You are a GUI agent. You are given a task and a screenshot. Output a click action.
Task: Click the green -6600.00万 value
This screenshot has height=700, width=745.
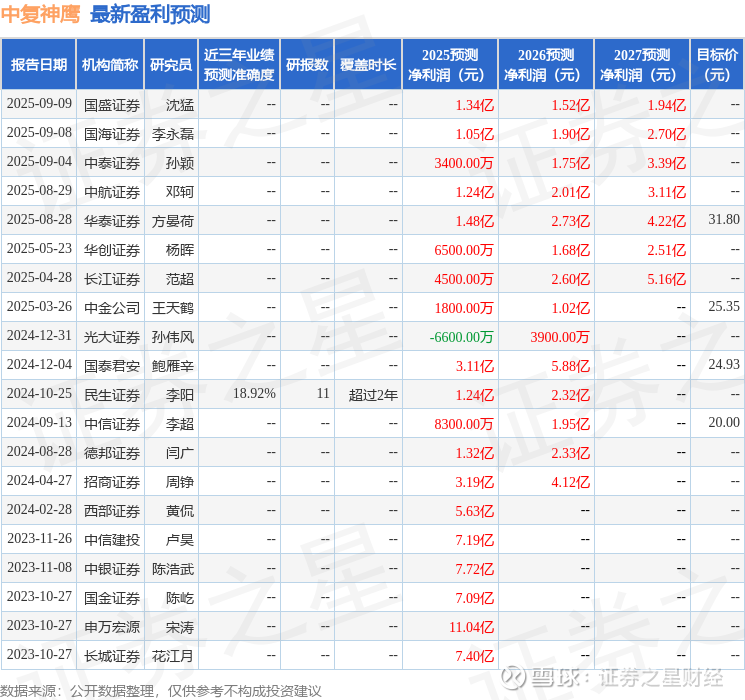click(461, 337)
